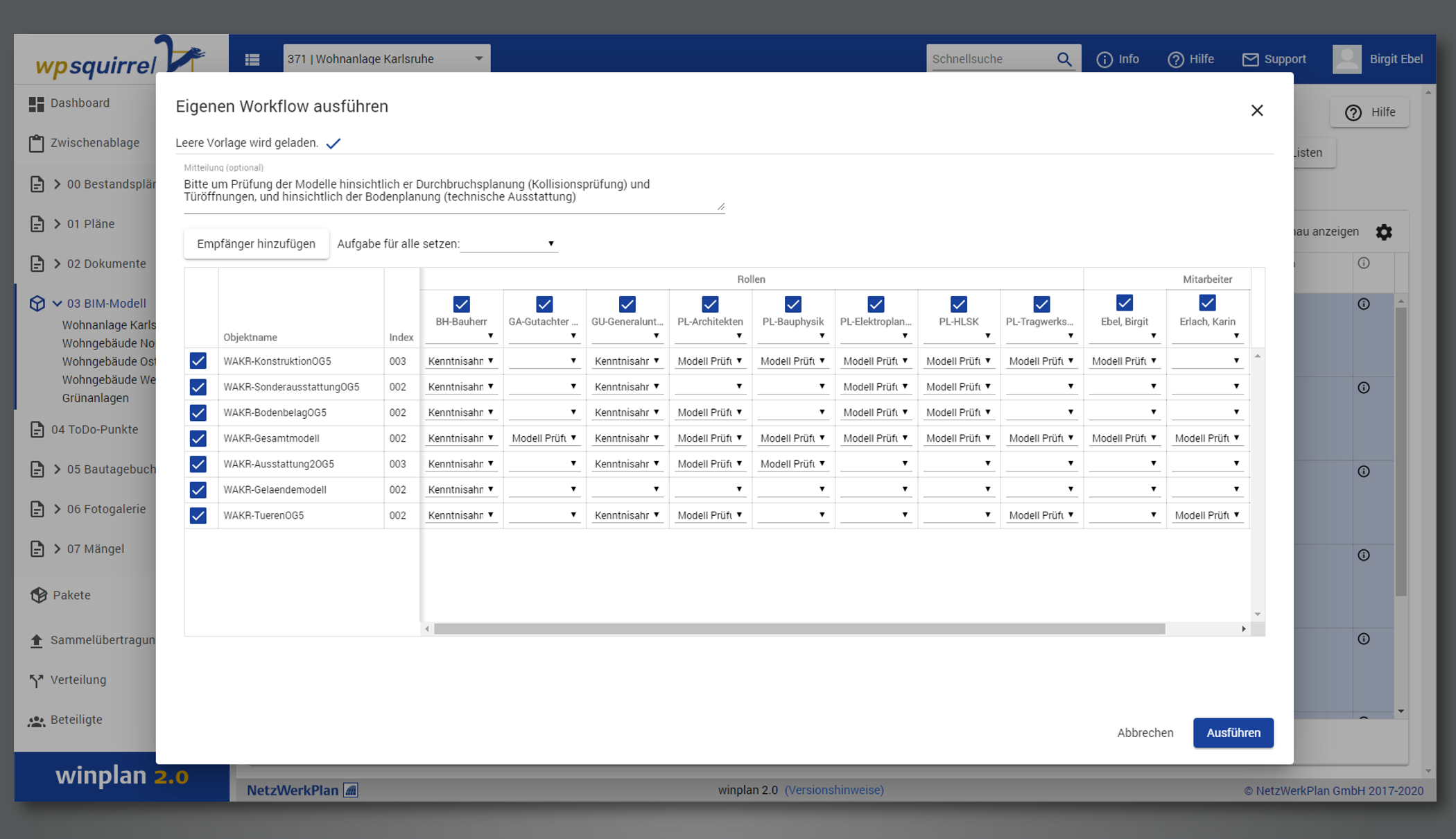Click the 04 ToDo-Punkte document icon
Image resolution: width=1456 pixels, height=839 pixels.
37,430
